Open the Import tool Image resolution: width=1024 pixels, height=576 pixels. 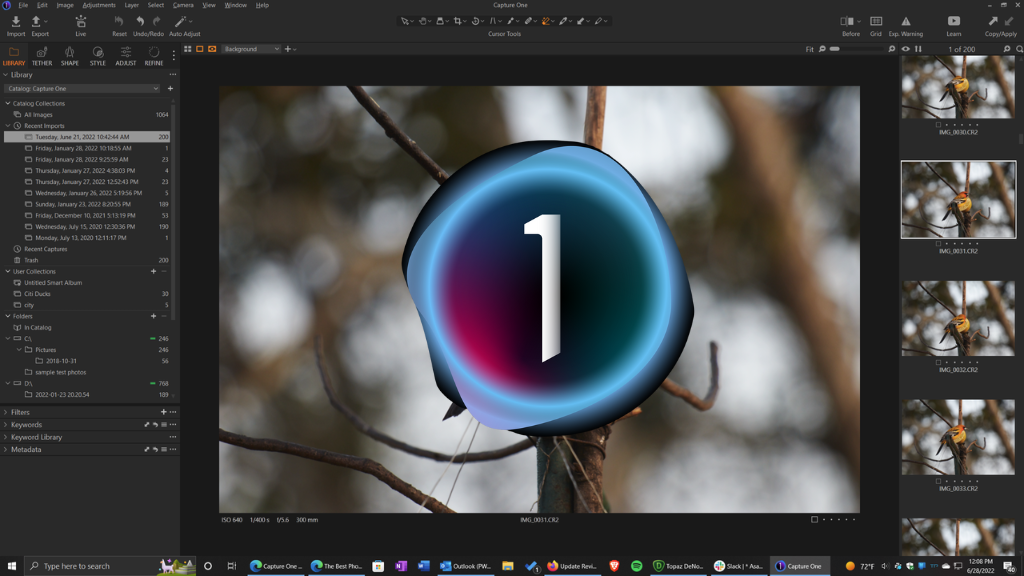pyautogui.click(x=14, y=22)
